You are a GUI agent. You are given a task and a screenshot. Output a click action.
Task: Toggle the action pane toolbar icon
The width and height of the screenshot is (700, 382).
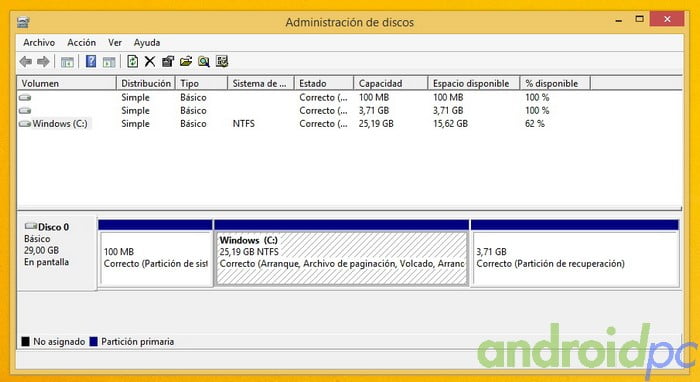click(109, 62)
